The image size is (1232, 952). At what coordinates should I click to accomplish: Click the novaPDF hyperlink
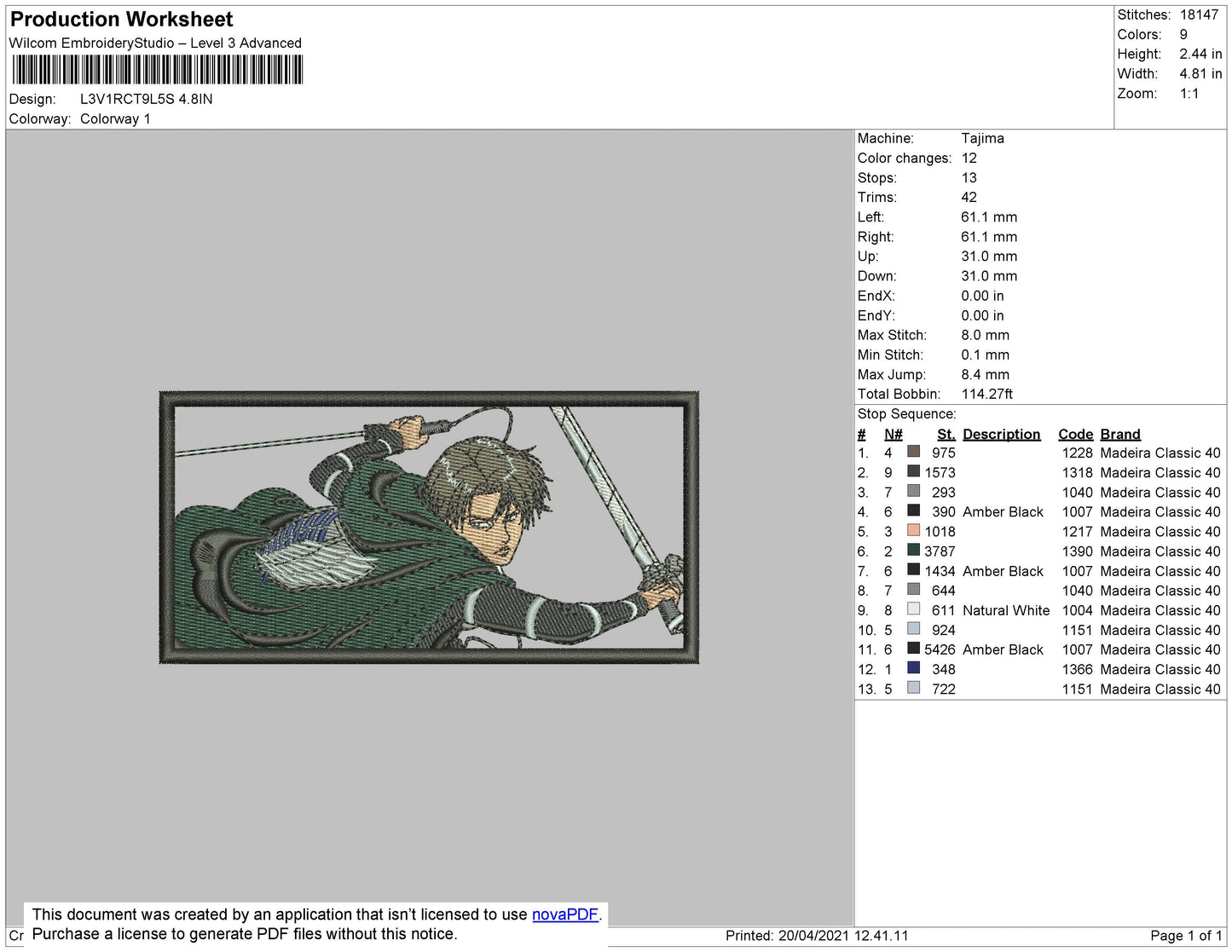(x=564, y=914)
